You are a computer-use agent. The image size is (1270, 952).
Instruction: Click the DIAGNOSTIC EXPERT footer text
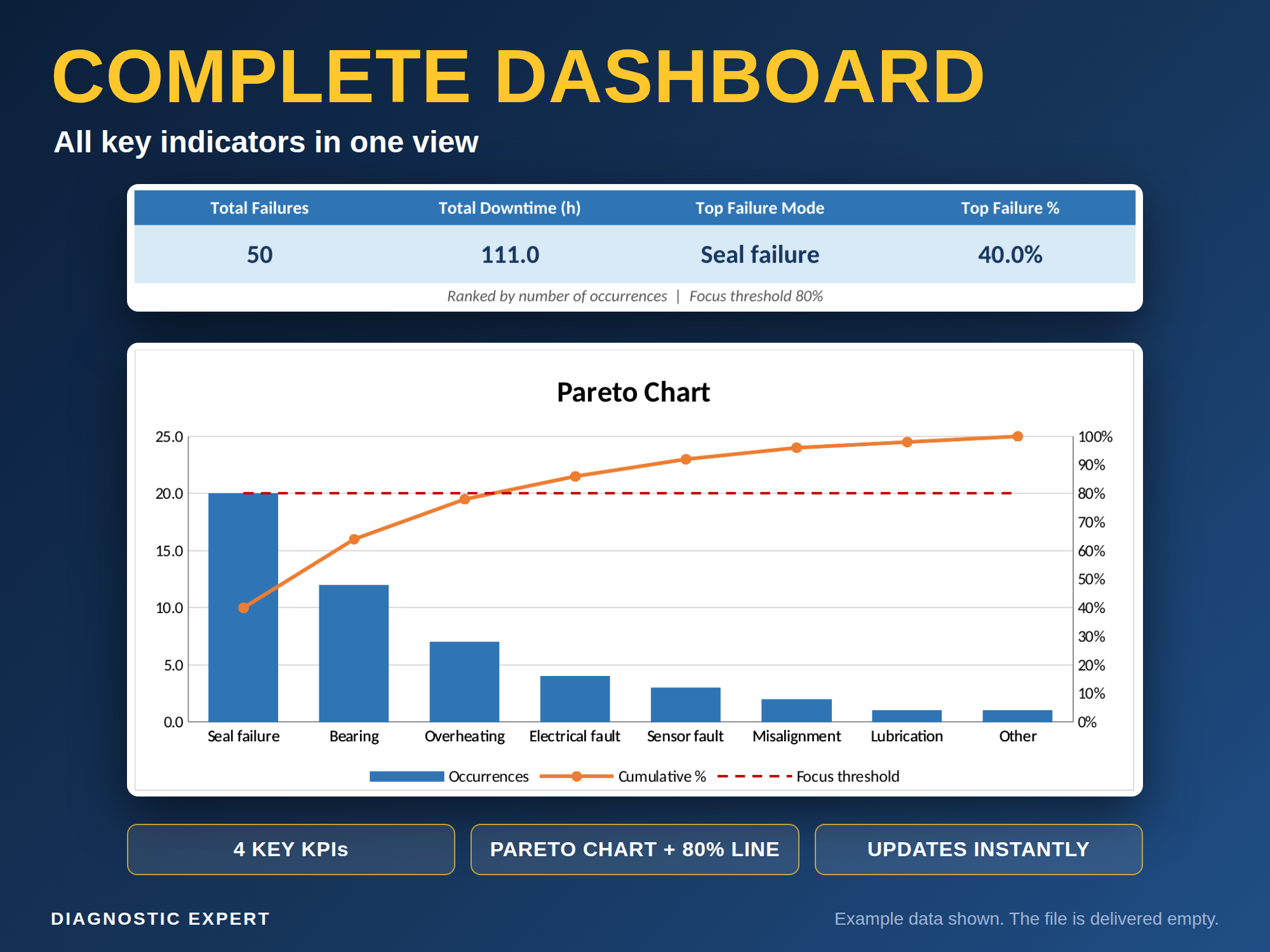click(161, 919)
